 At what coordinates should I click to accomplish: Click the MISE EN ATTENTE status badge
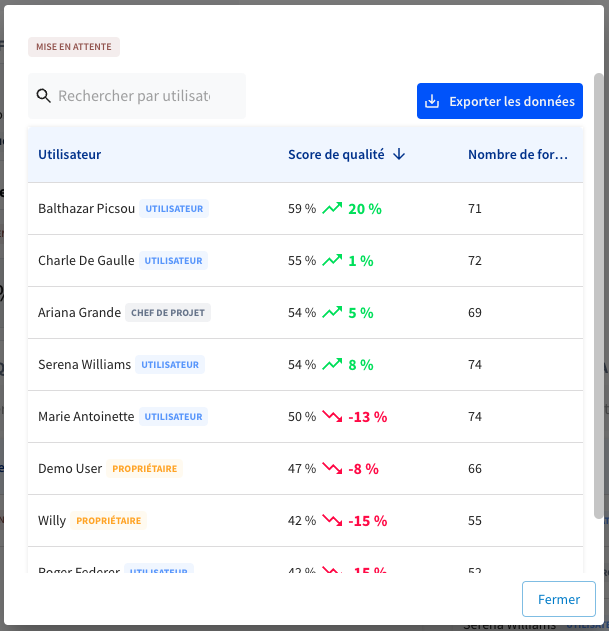74,47
